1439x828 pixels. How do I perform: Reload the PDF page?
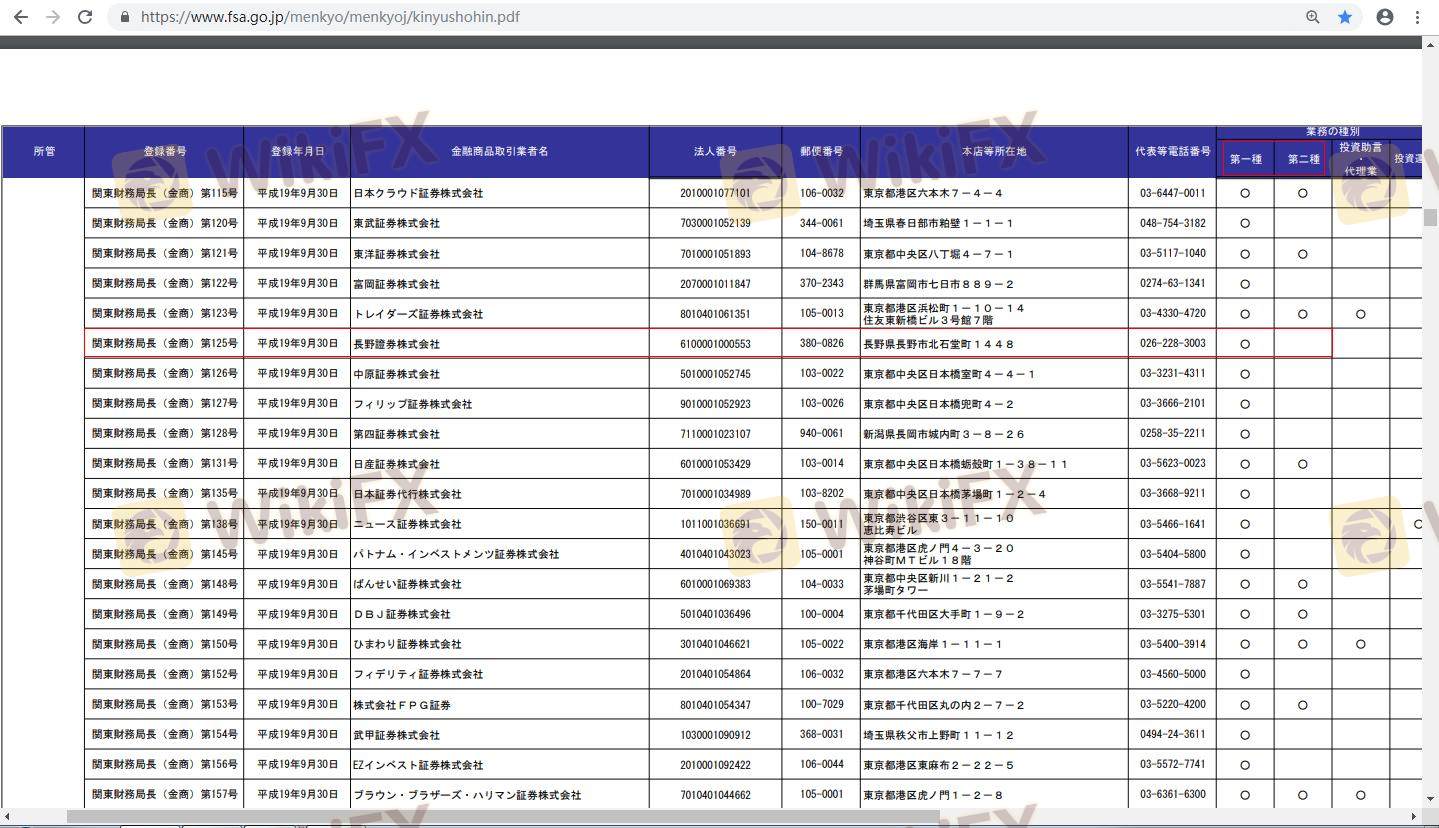click(85, 17)
